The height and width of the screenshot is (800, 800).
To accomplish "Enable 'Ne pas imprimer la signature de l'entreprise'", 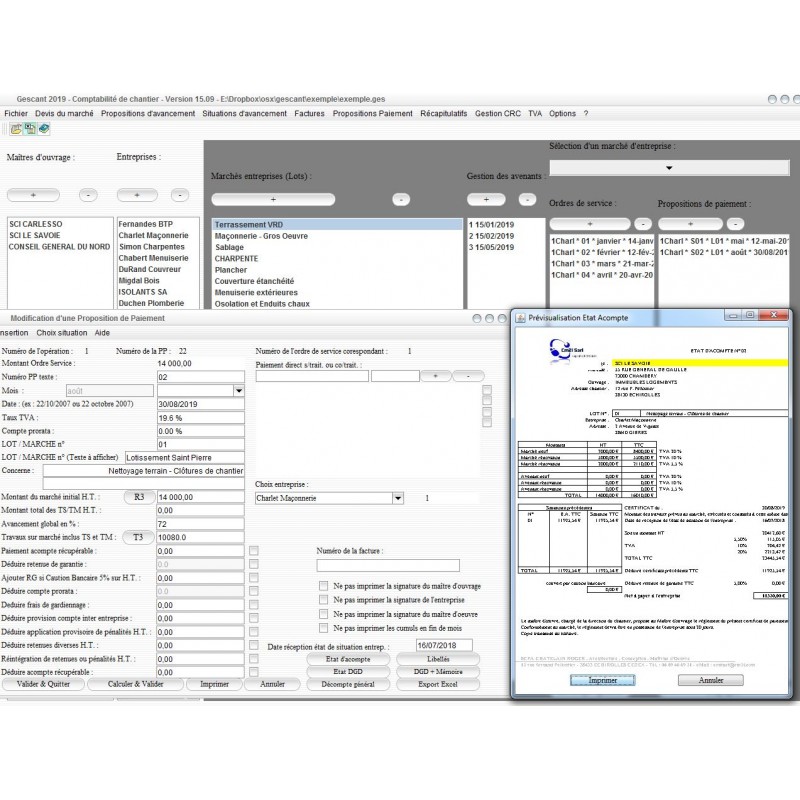I will [x=323, y=599].
